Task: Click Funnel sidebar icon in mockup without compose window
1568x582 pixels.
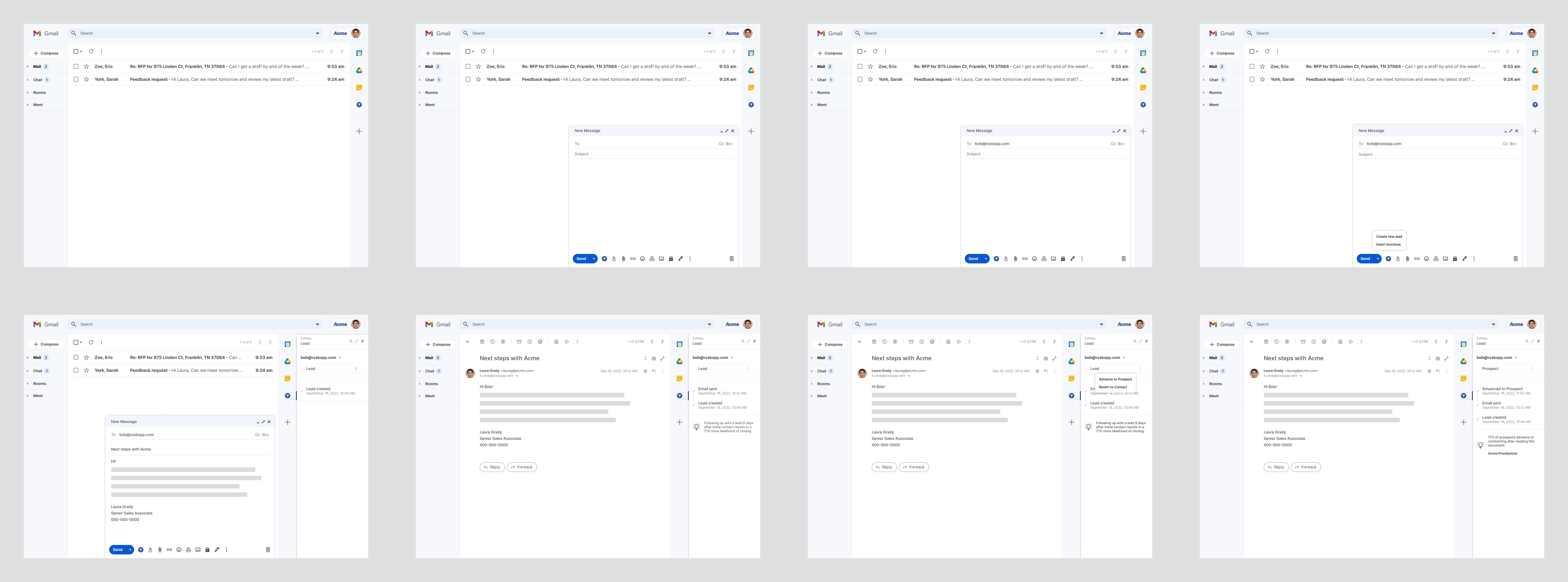Action: coord(359,105)
